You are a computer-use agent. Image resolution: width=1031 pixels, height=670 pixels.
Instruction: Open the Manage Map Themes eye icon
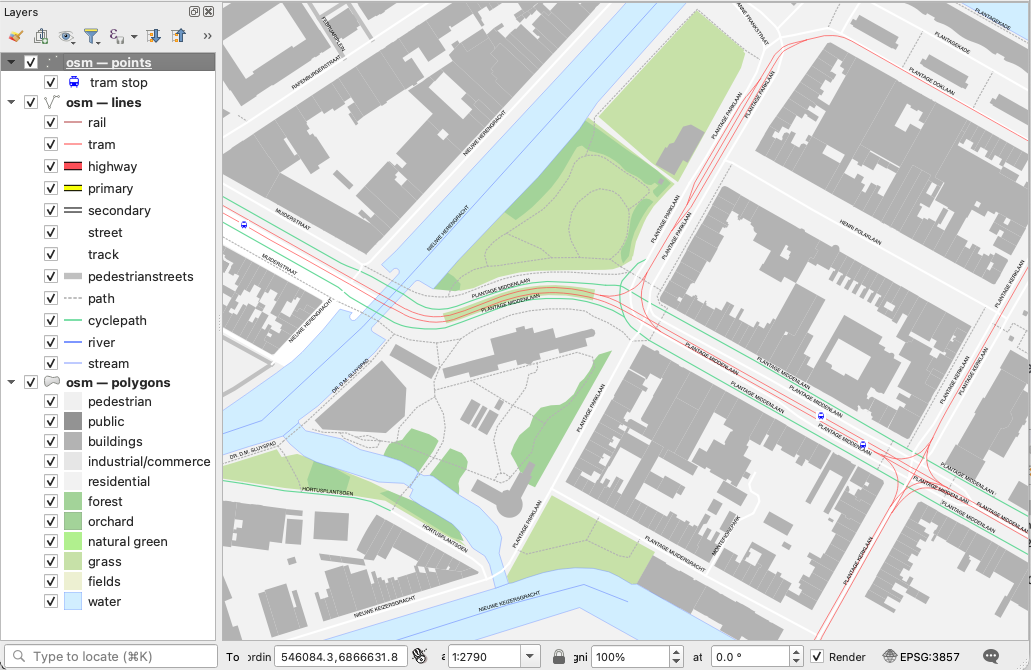[67, 36]
